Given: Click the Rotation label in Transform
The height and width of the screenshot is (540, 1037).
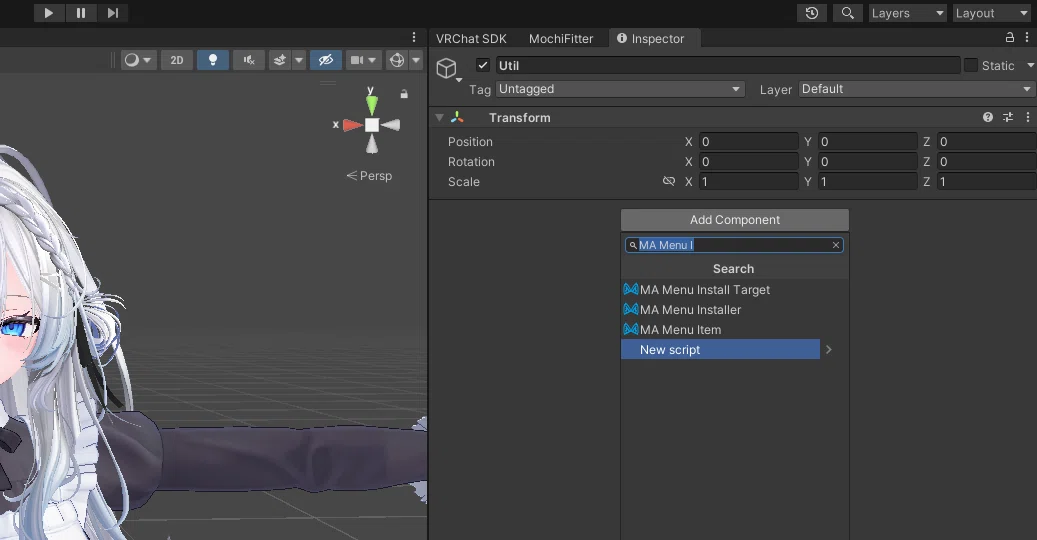Looking at the screenshot, I should 471,161.
